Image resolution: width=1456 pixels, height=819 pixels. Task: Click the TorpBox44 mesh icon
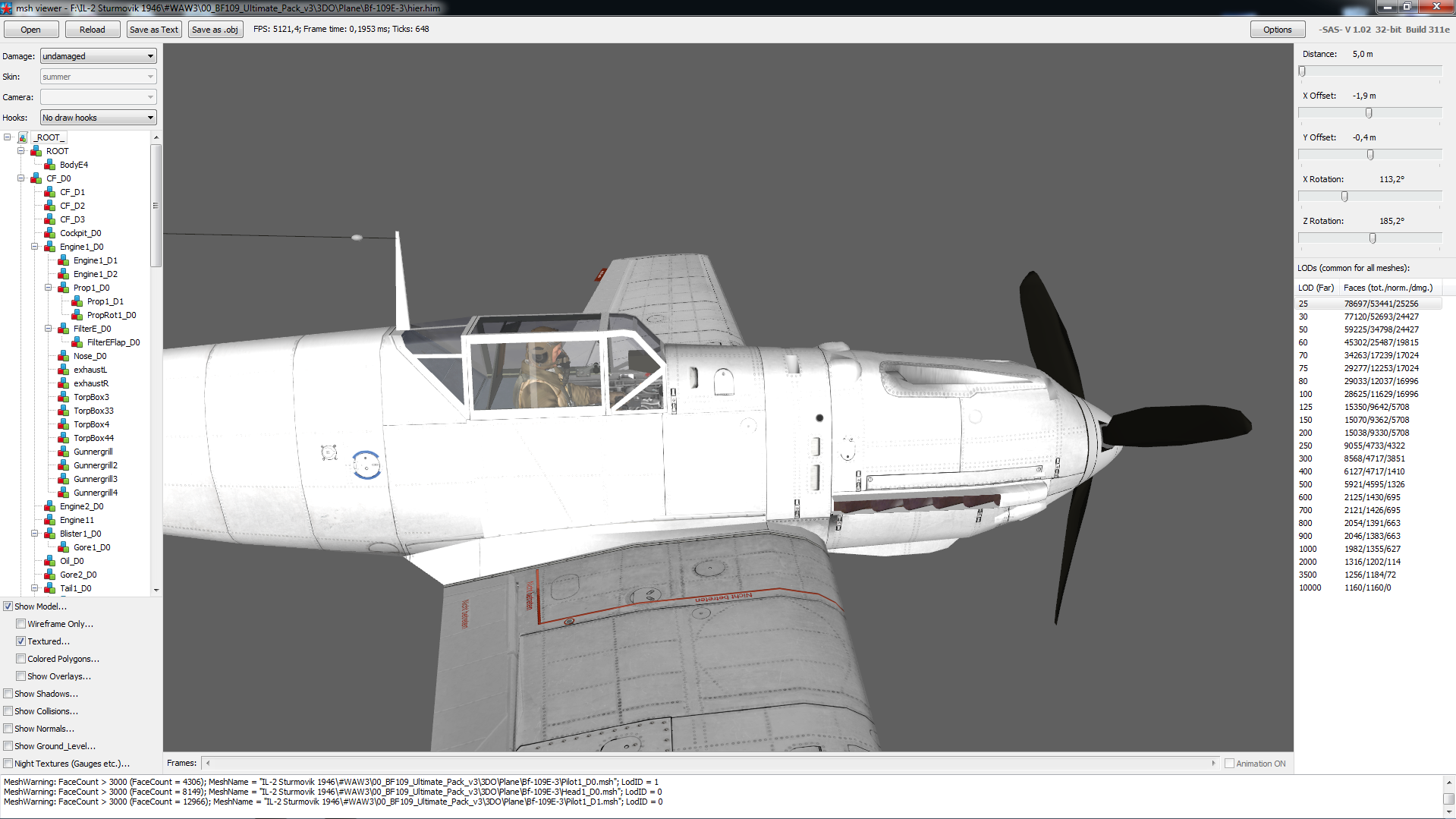63,438
